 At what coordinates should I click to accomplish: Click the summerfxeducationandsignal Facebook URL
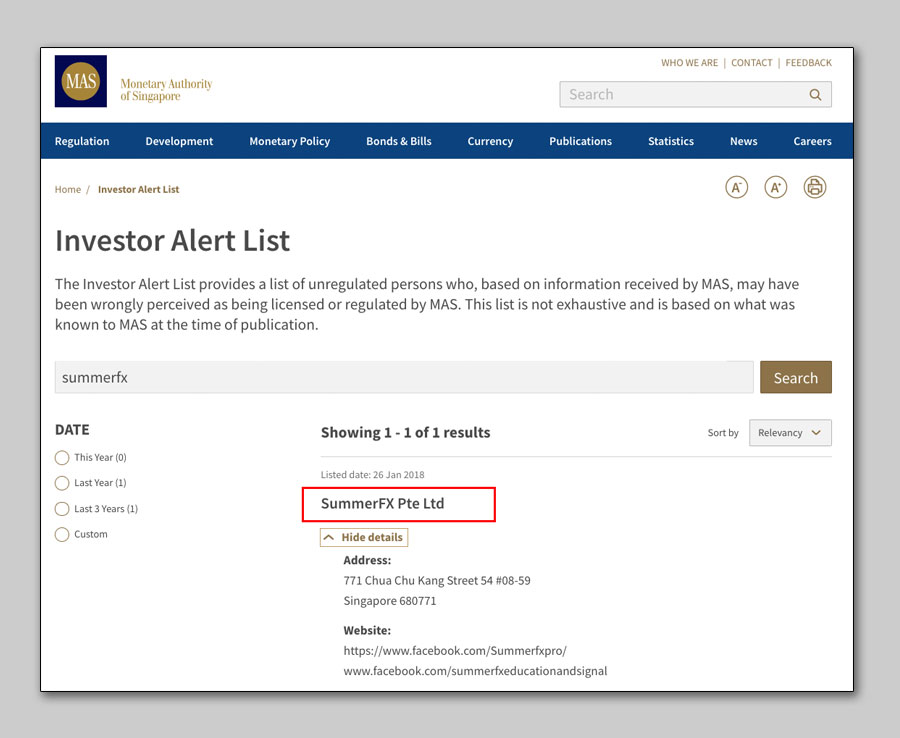475,671
